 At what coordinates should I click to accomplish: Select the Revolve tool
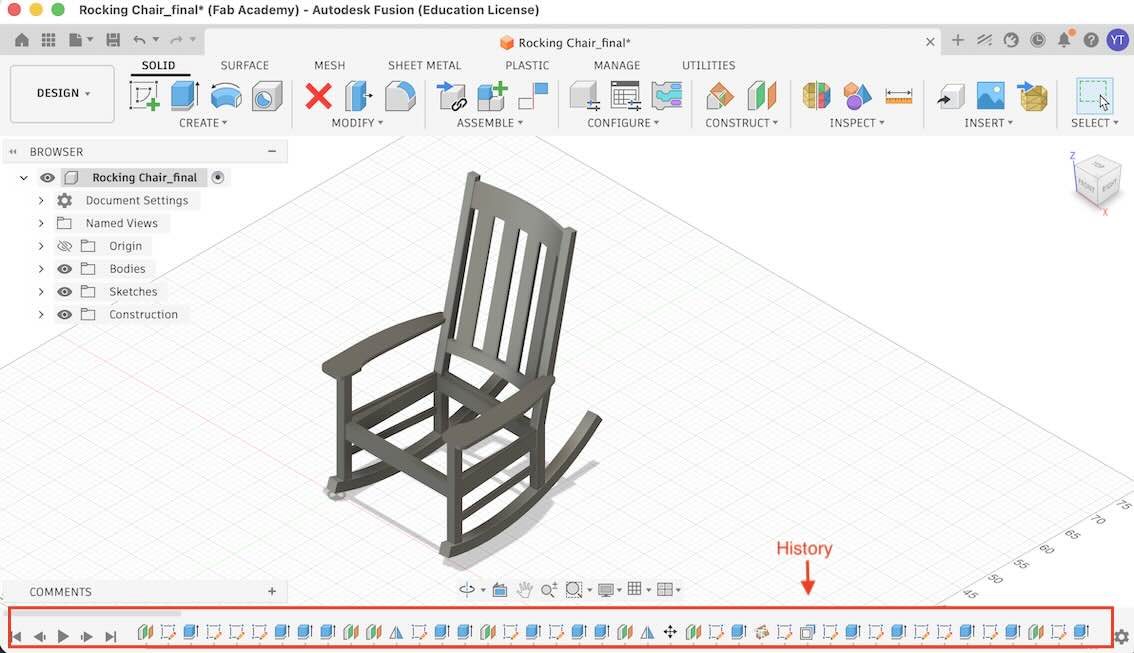(x=226, y=95)
